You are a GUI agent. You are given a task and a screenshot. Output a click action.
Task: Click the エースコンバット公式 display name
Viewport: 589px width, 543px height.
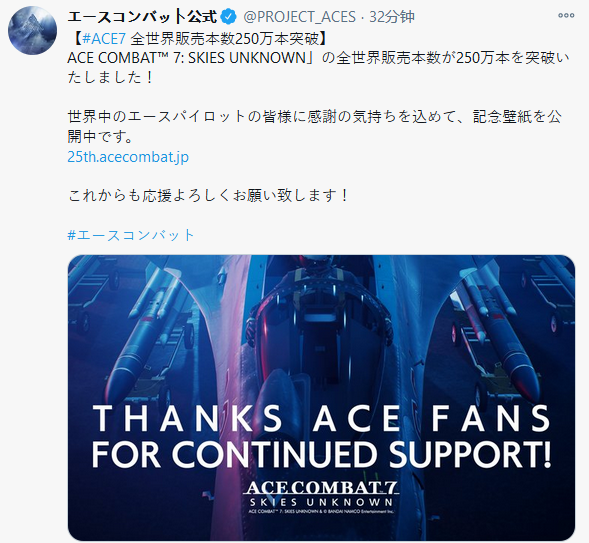142,17
